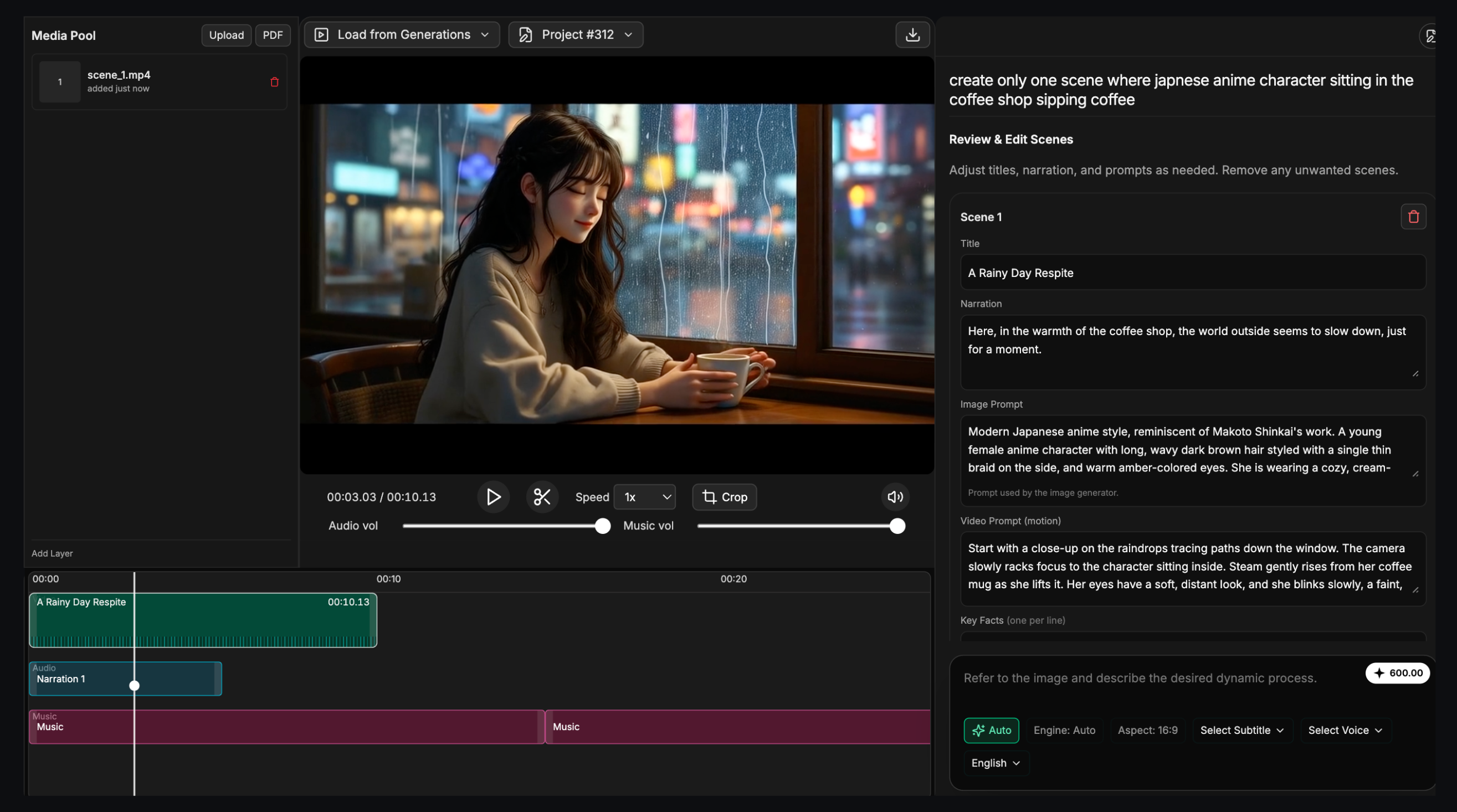Click the credits sparkle badge 600.00
Screen dimensions: 1457x812
[x=1397, y=673]
